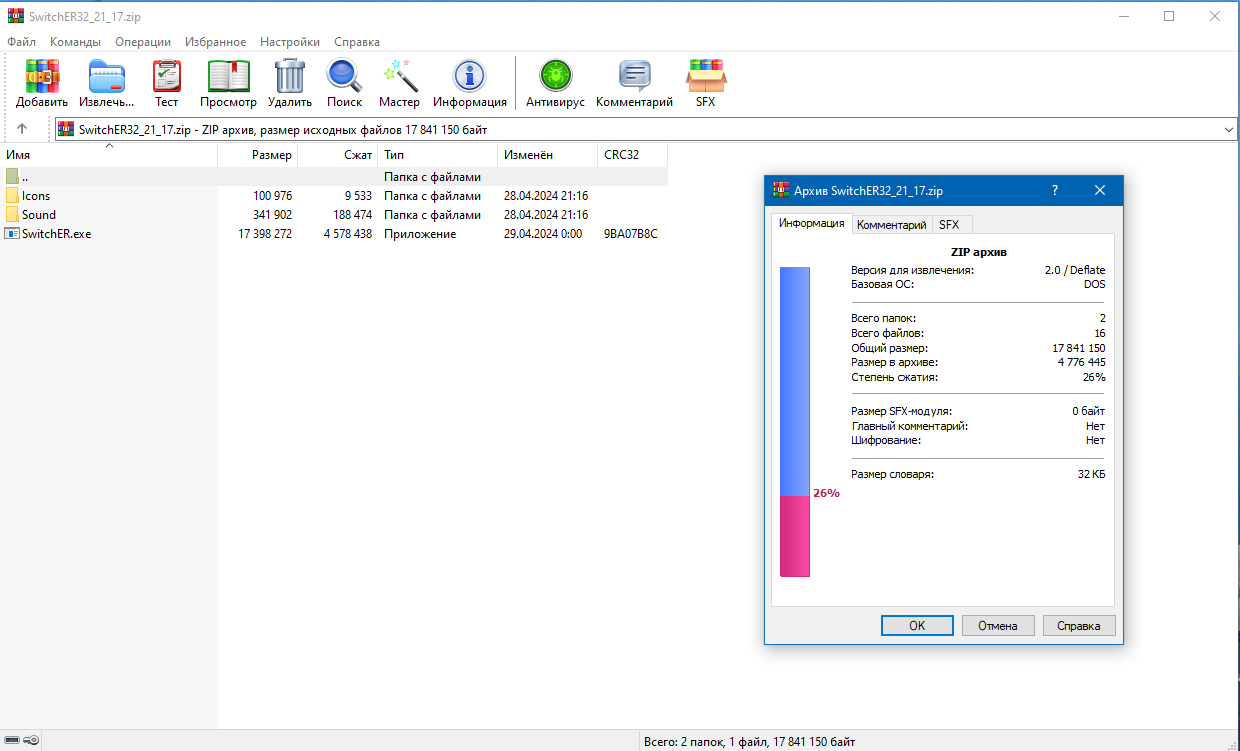Open the Операции menu
The width and height of the screenshot is (1240, 751).
pyautogui.click(x=143, y=42)
